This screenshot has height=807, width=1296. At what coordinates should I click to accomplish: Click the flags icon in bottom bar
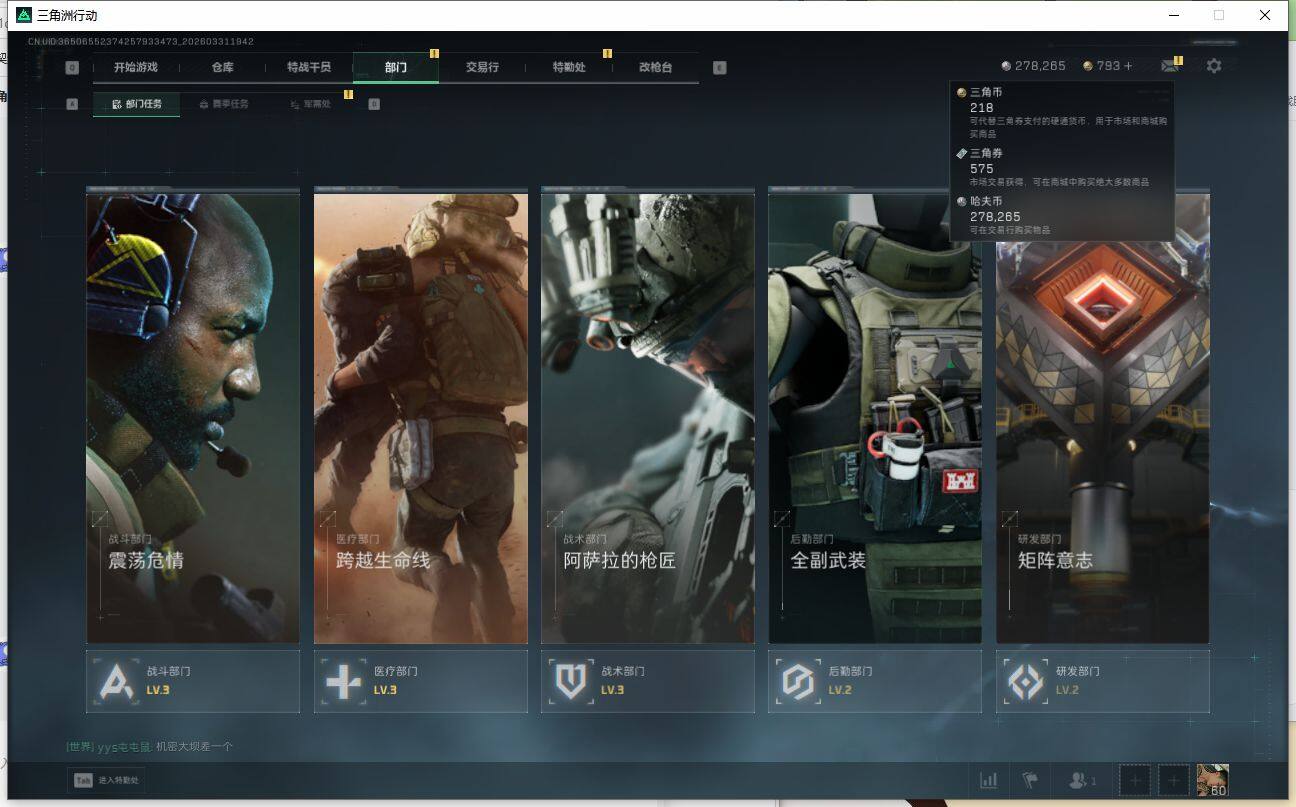[1029, 780]
